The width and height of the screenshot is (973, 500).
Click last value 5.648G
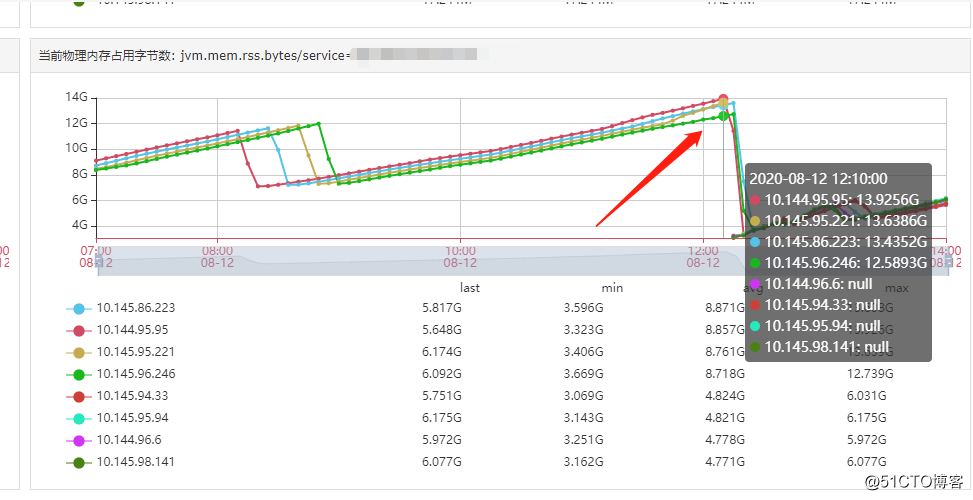tap(442, 329)
